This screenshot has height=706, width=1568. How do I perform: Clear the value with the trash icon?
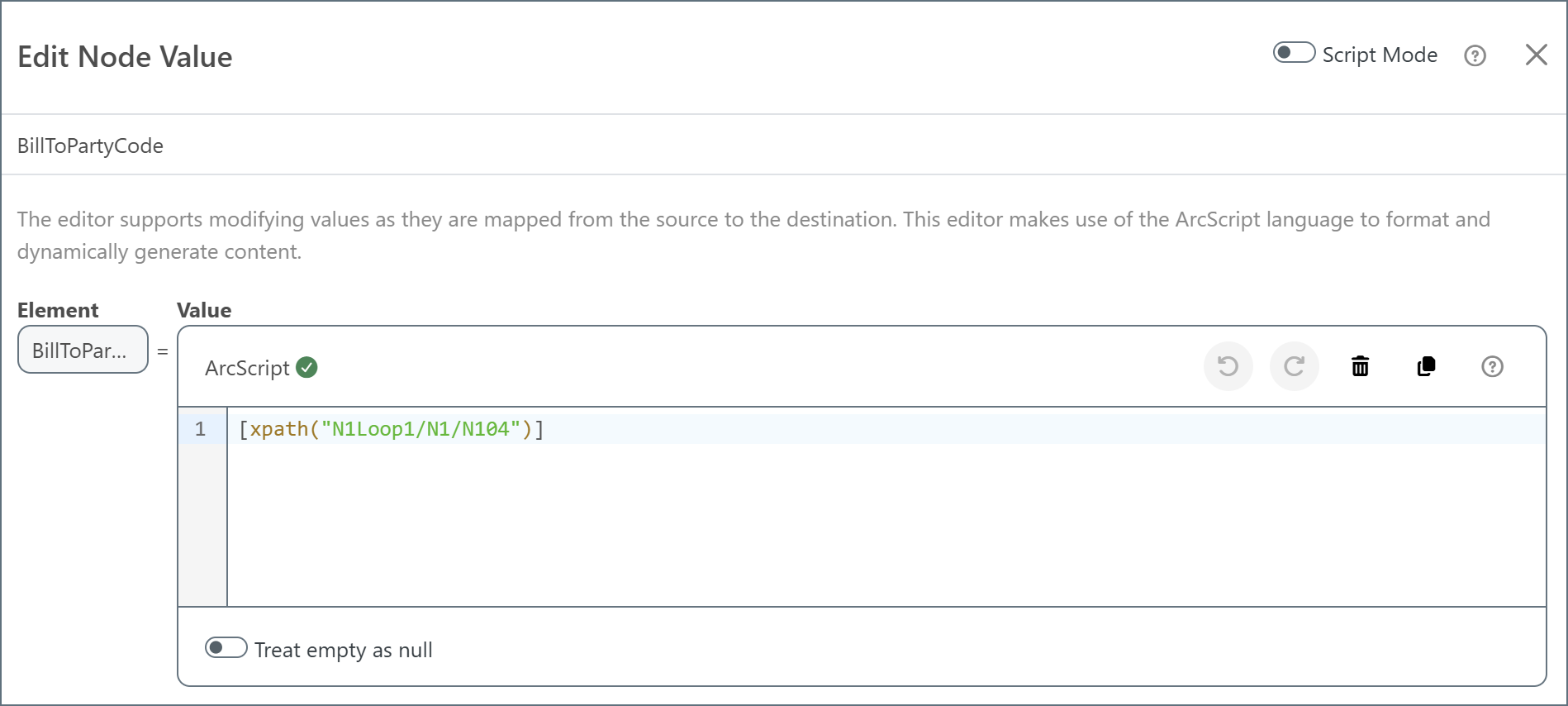click(1360, 366)
